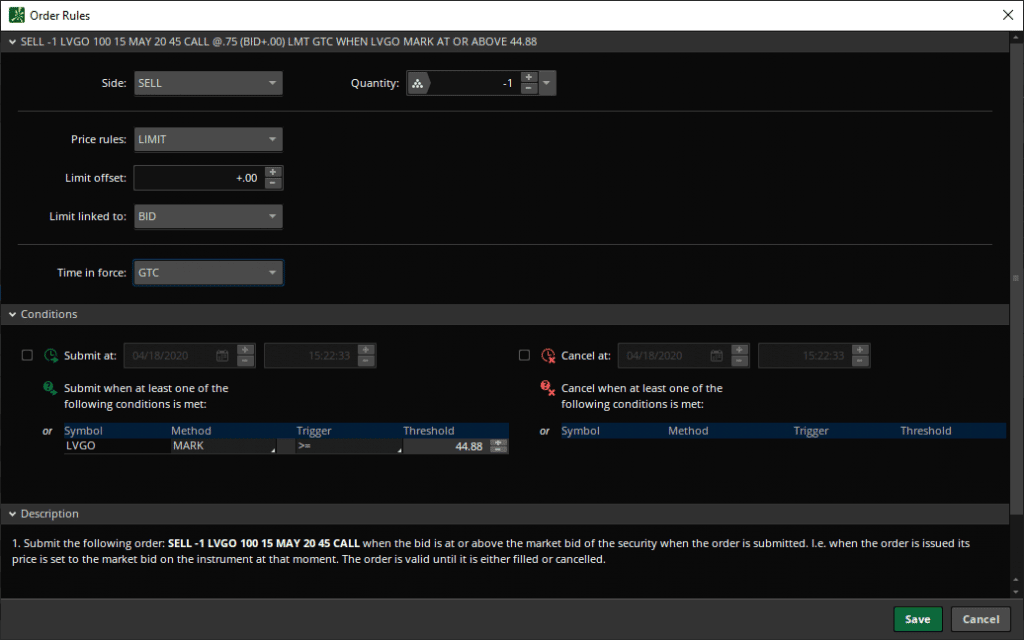
Task: Click the Order Rules title bar app icon
Action: (17, 14)
